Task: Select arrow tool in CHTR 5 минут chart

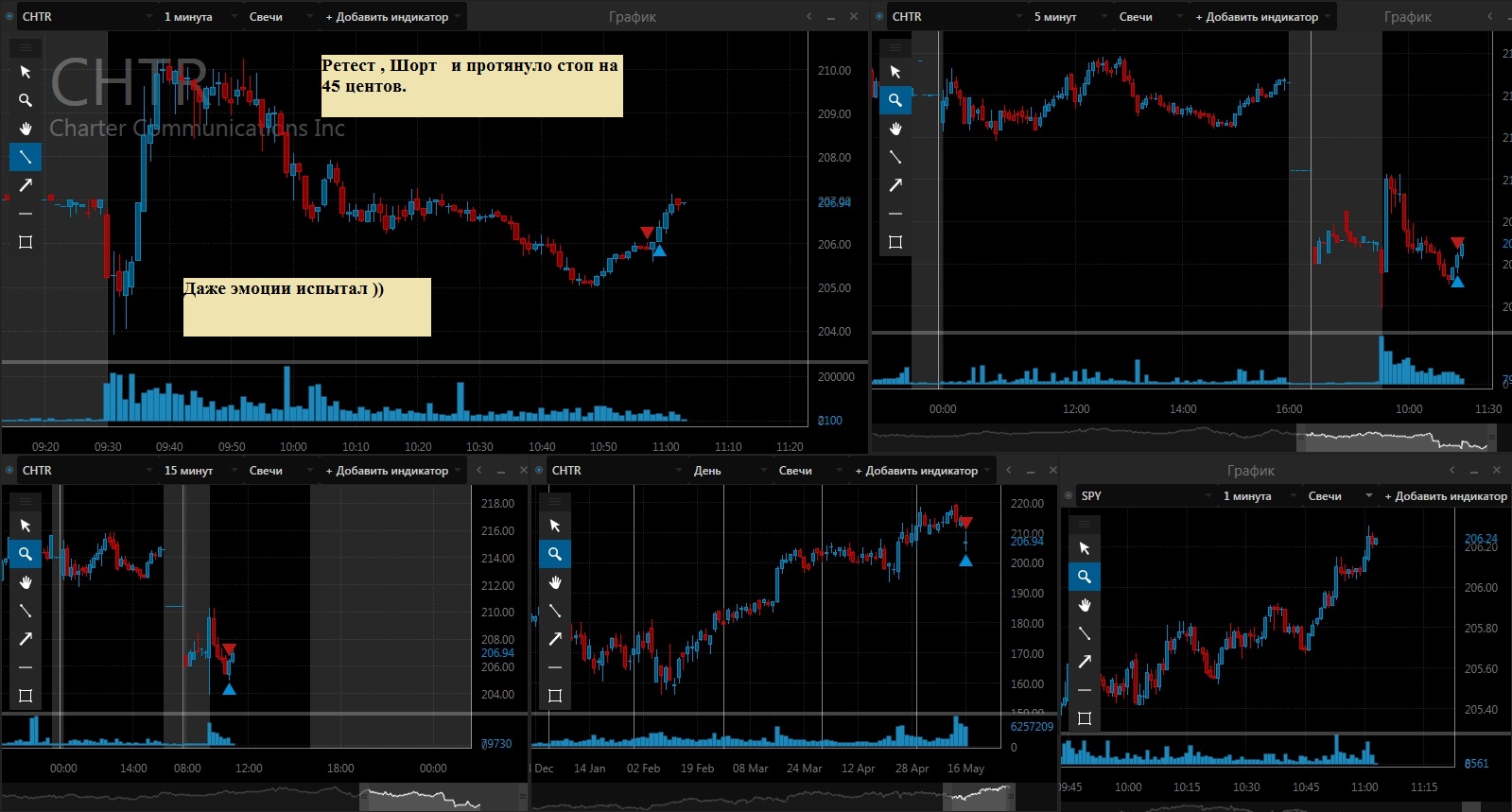Action: pos(895,185)
